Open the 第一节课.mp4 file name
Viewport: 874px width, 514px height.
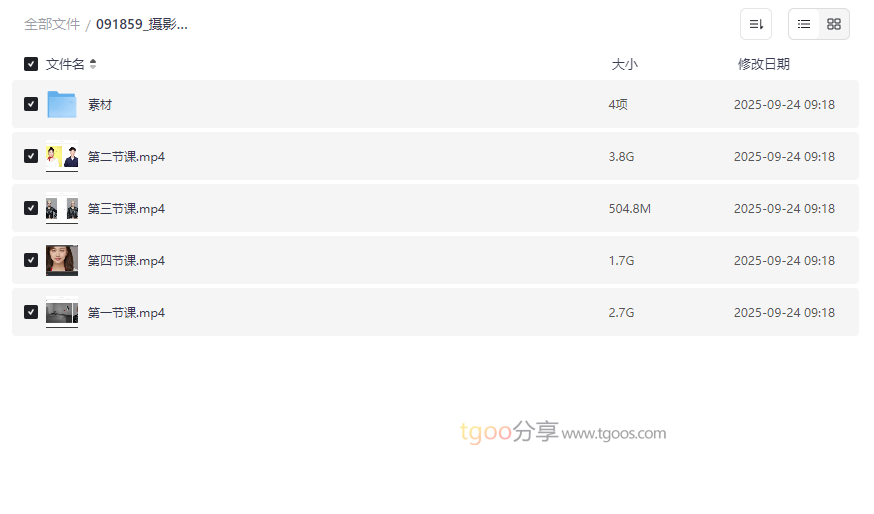coord(126,313)
